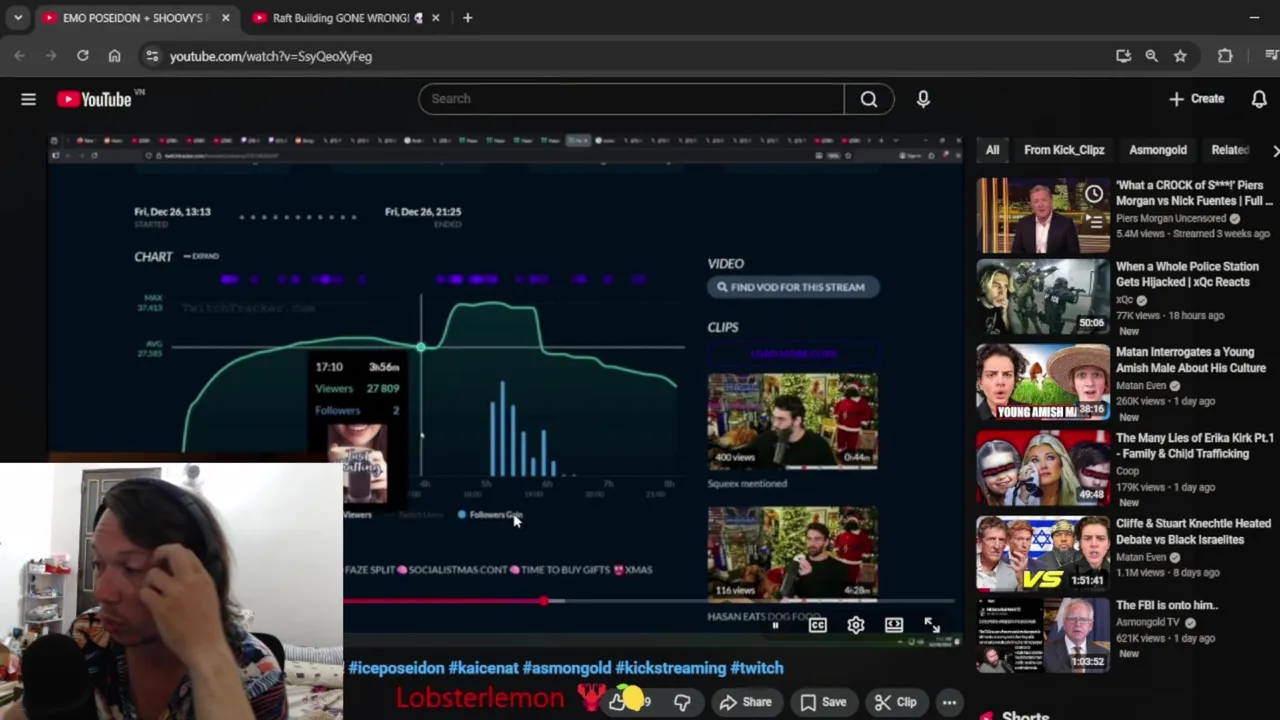
Task: Open browser extensions puzzle icon
Action: [x=1225, y=56]
